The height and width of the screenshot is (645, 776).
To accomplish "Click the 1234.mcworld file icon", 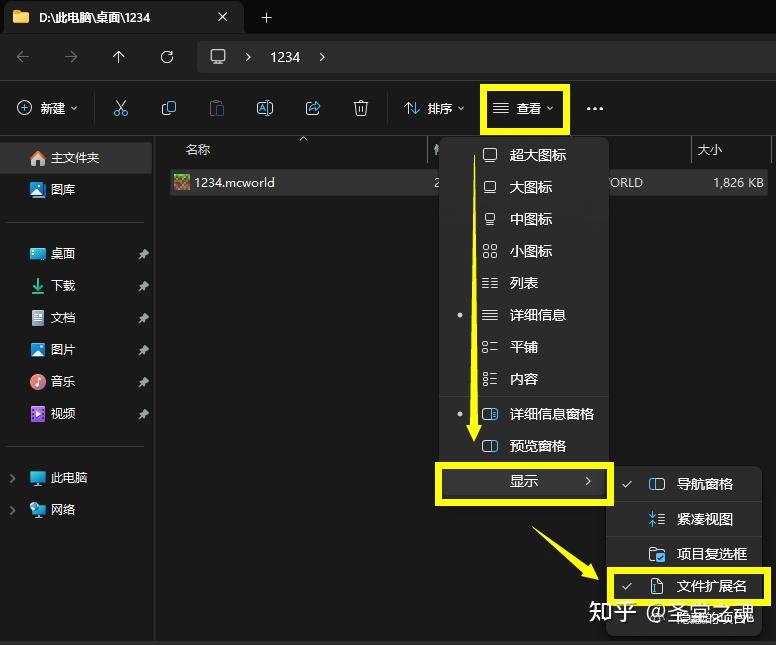I will click(x=182, y=182).
